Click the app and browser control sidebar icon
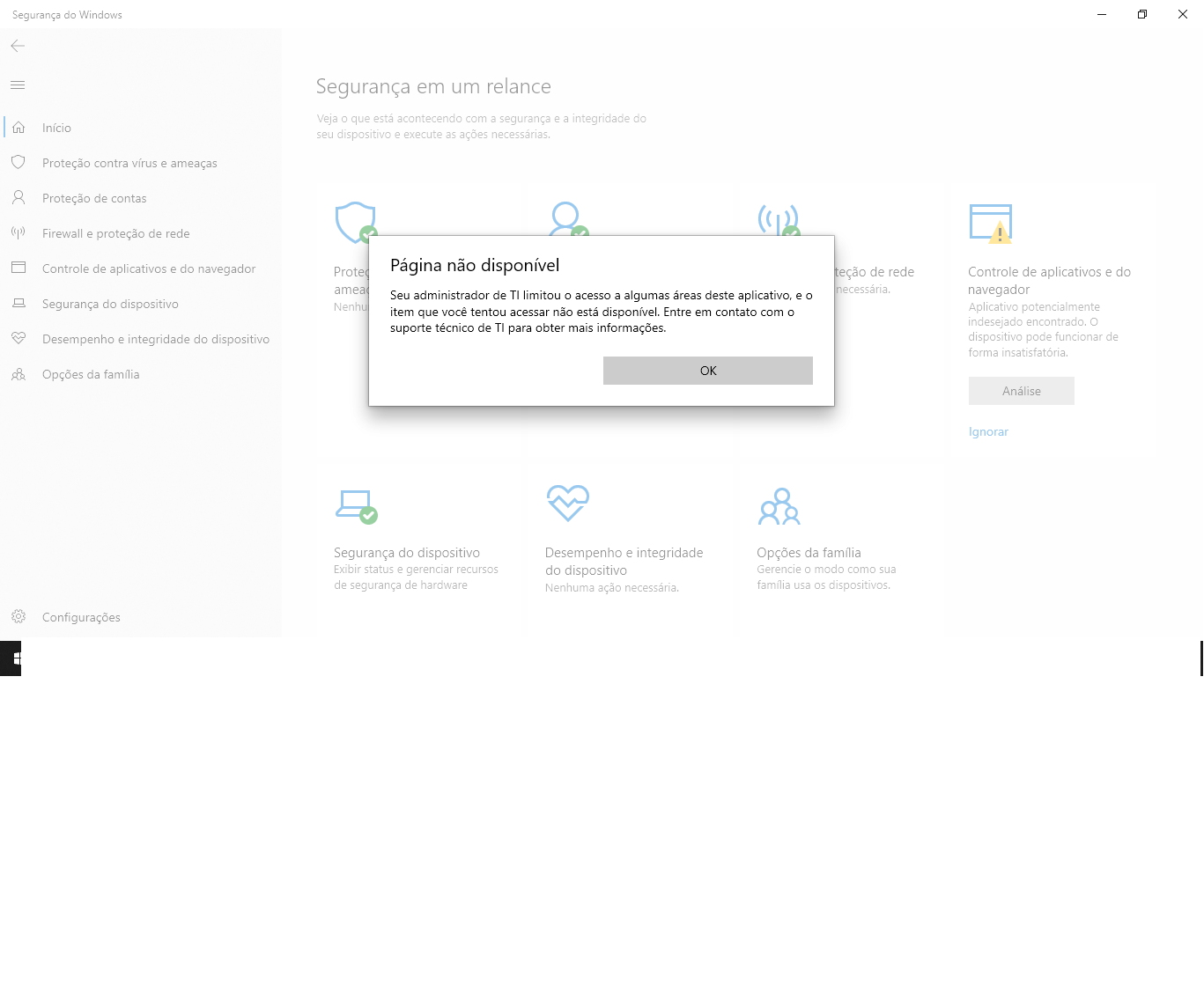 tap(18, 268)
